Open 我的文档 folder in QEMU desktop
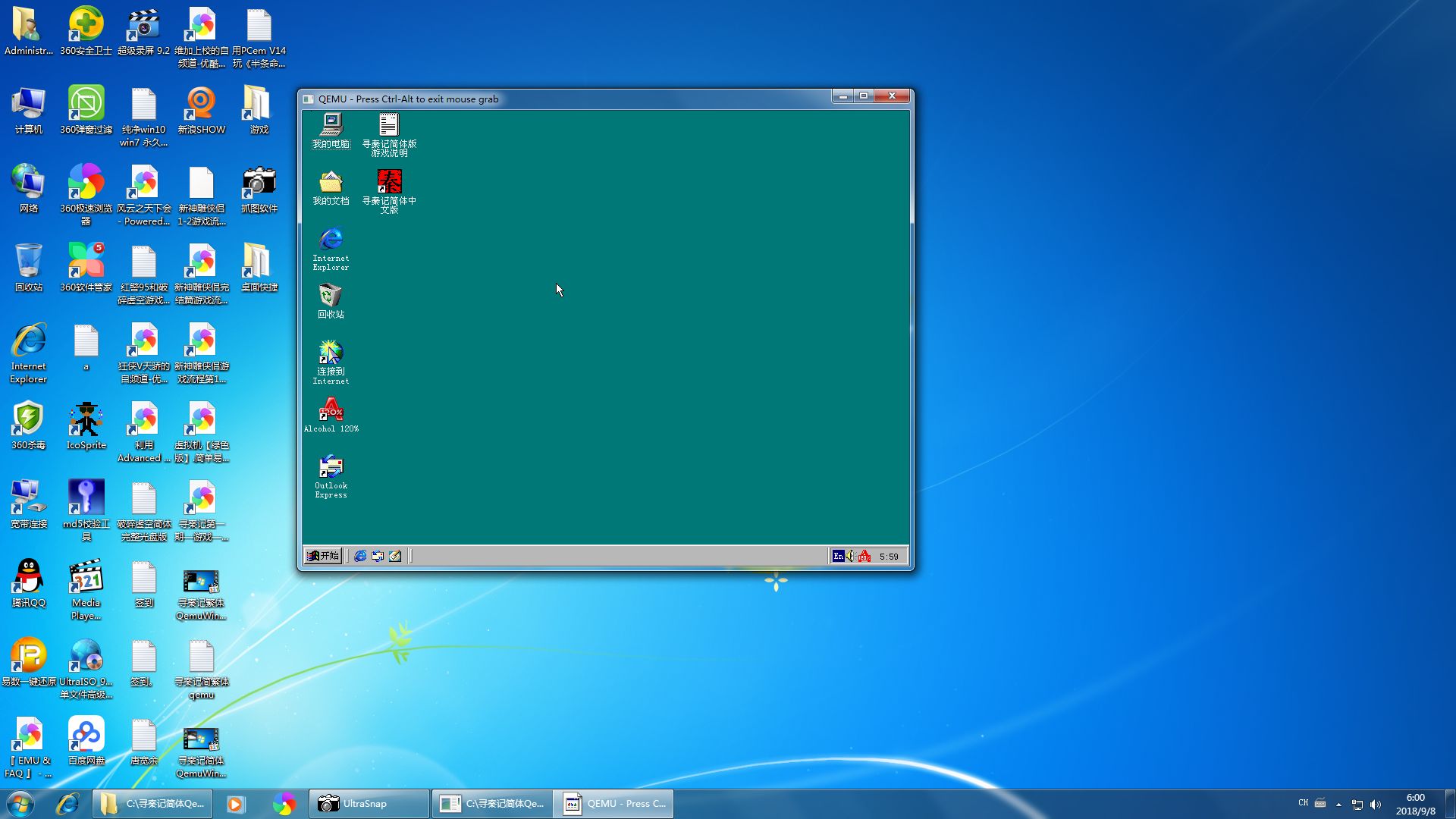Screen dimensions: 1456x819 tap(331, 188)
